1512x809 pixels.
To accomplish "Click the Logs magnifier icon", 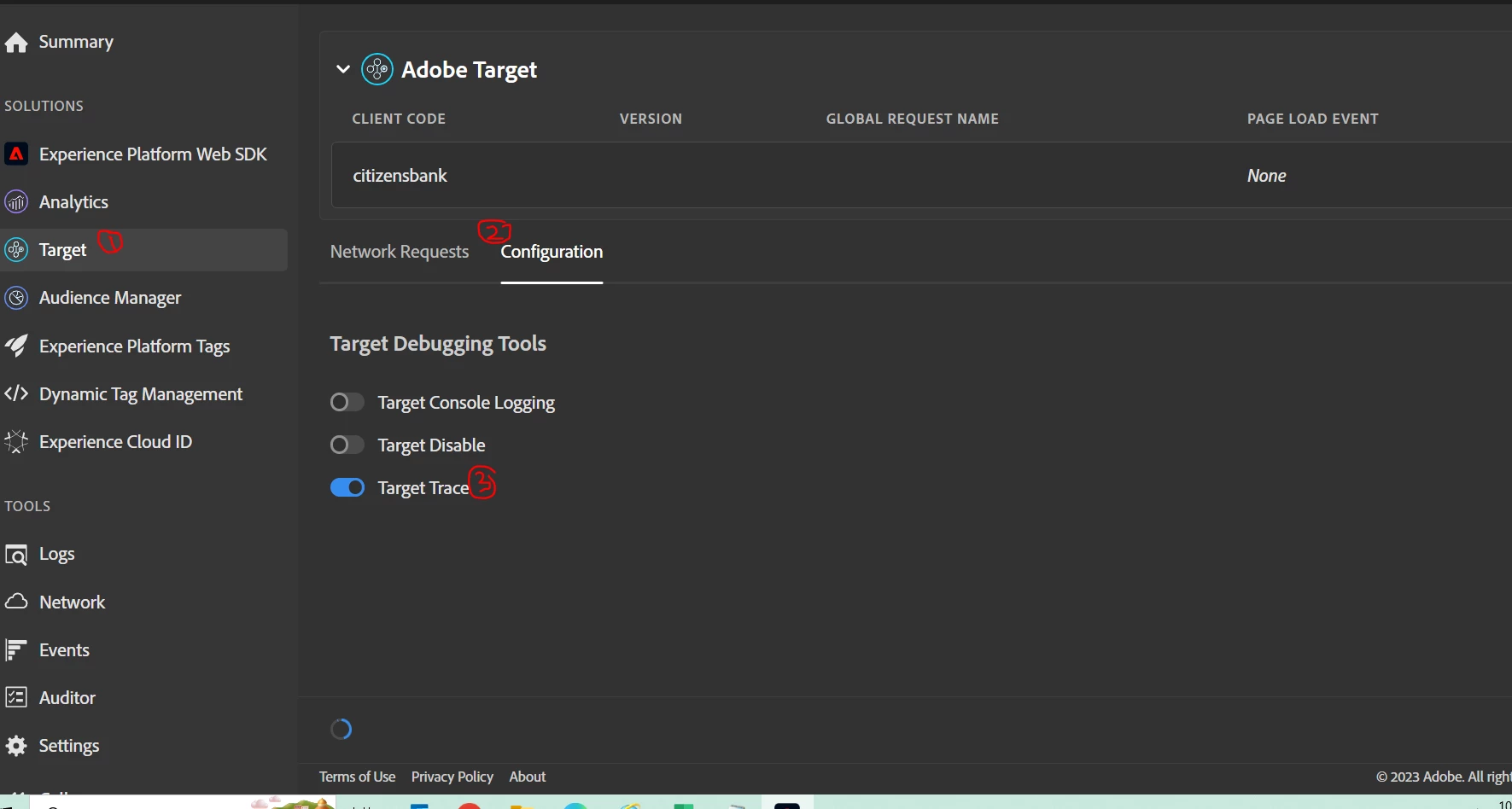I will point(16,555).
